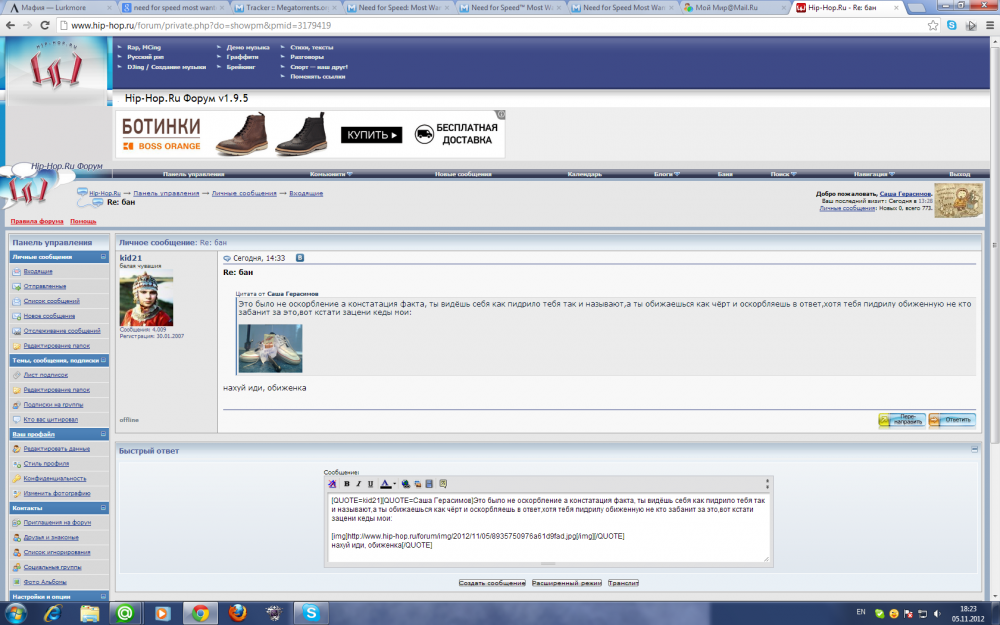Toggle Underline formatting in the quick reply

[369, 484]
